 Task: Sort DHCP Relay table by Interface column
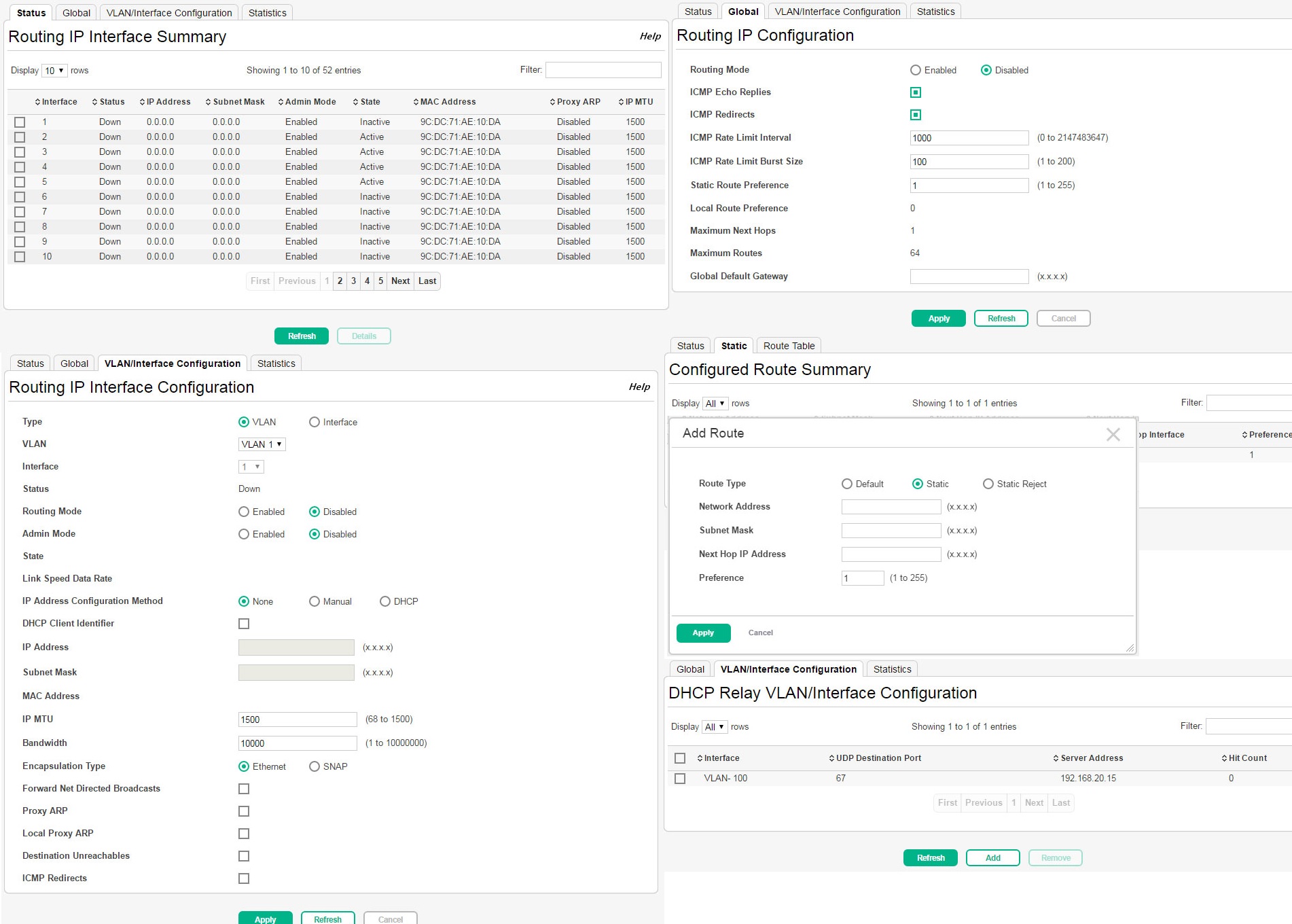[x=718, y=758]
